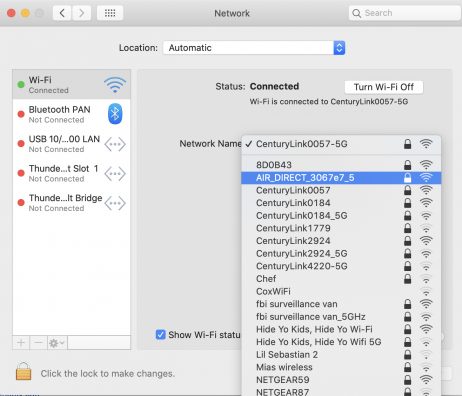462x396 pixels.
Task: Click the lock icon on CenturyLink0057-5G row
Action: coord(407,144)
